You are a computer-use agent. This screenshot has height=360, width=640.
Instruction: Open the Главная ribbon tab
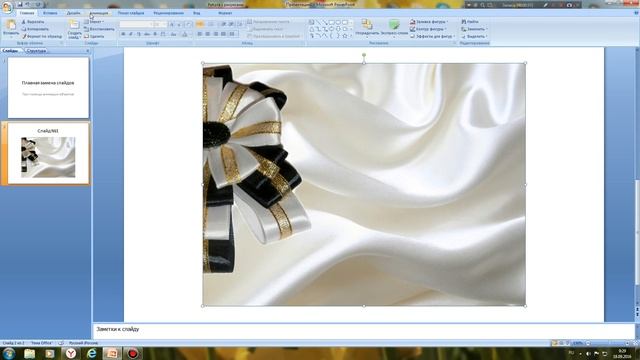coord(27,13)
